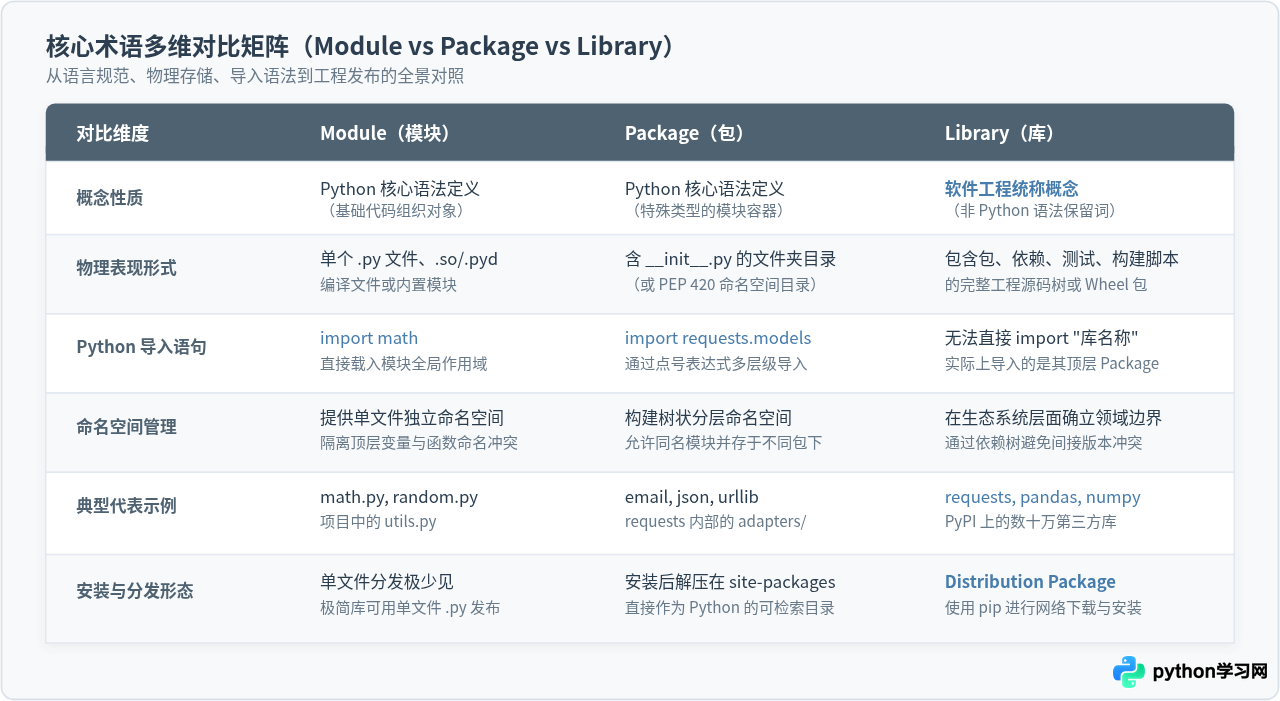Click '通过点号表达式多层级导入' text
The image size is (1280, 701).
pyautogui.click(x=716, y=364)
